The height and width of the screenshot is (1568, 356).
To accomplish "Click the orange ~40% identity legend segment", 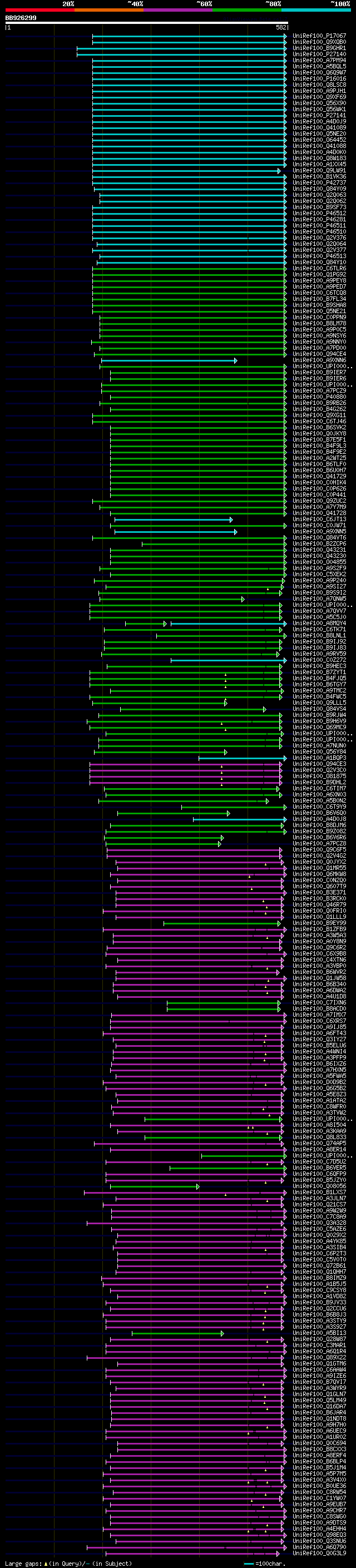I will tap(109, 10).
